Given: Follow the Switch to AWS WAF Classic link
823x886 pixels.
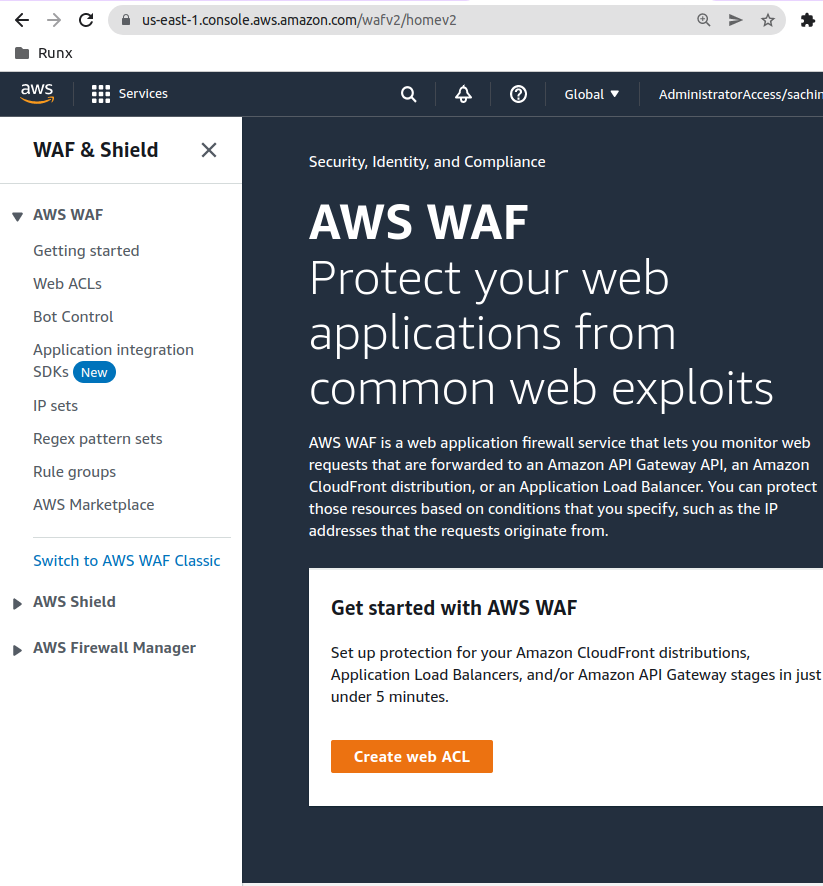Looking at the screenshot, I should (126, 561).
